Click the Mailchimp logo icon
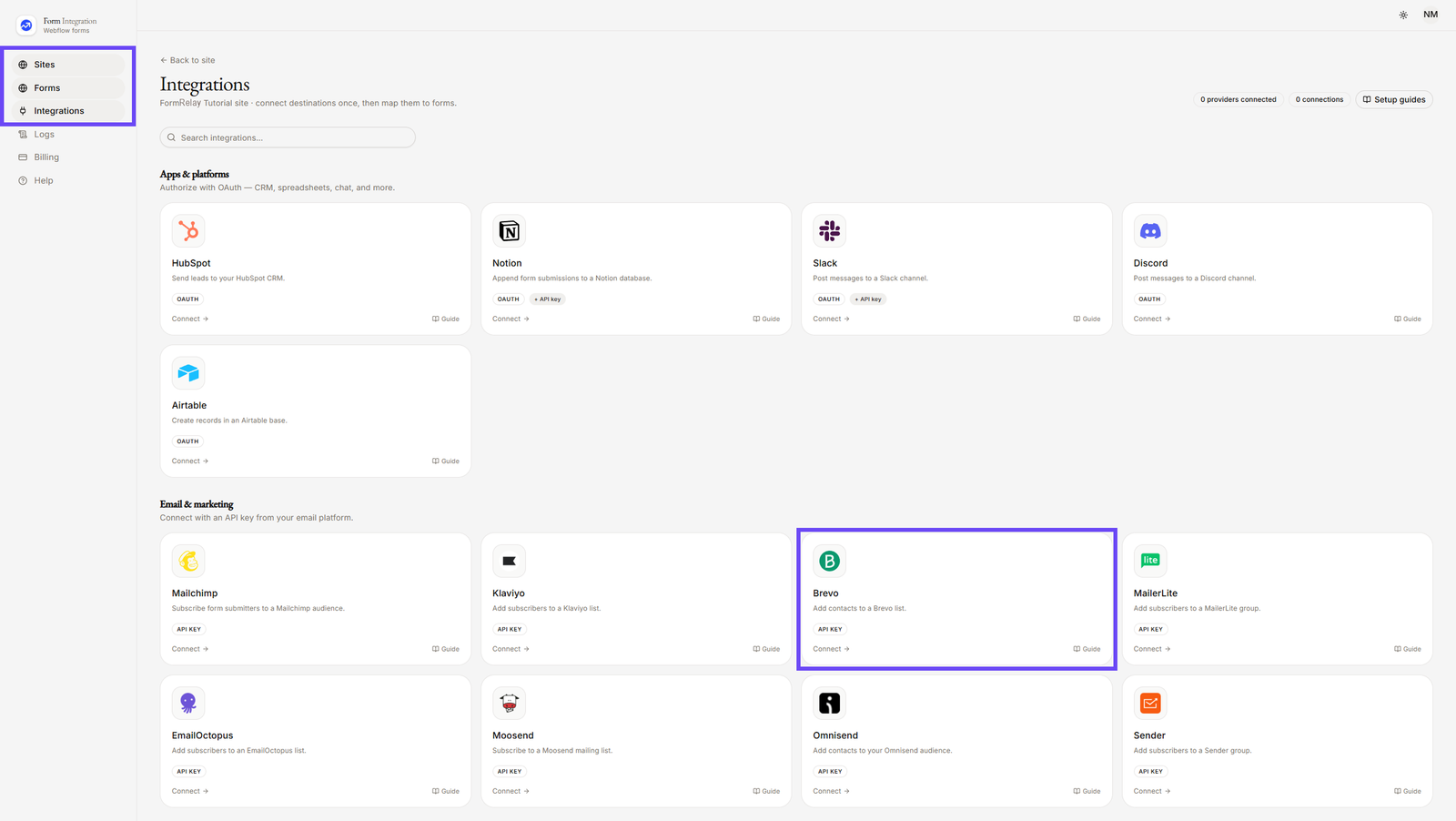 click(x=188, y=561)
